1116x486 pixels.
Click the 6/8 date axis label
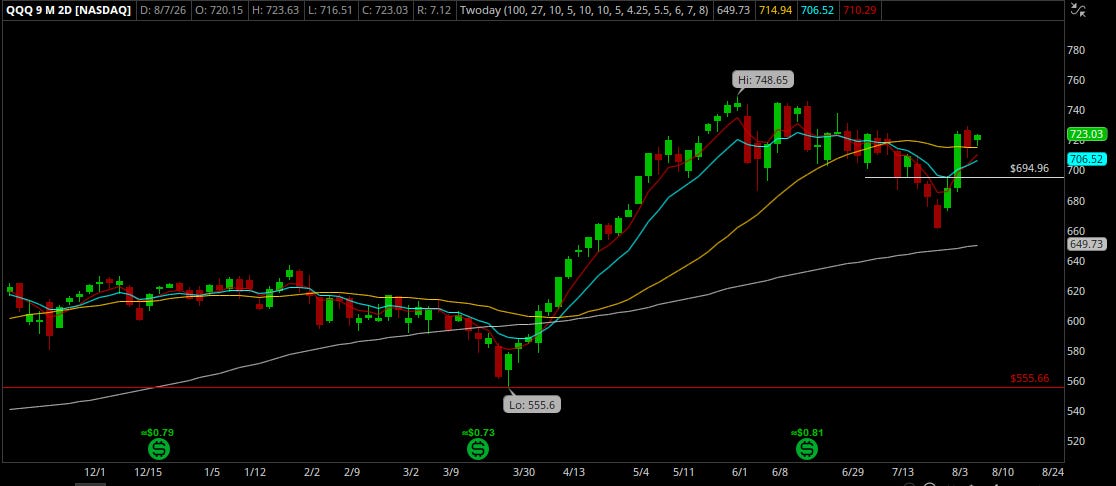point(780,472)
